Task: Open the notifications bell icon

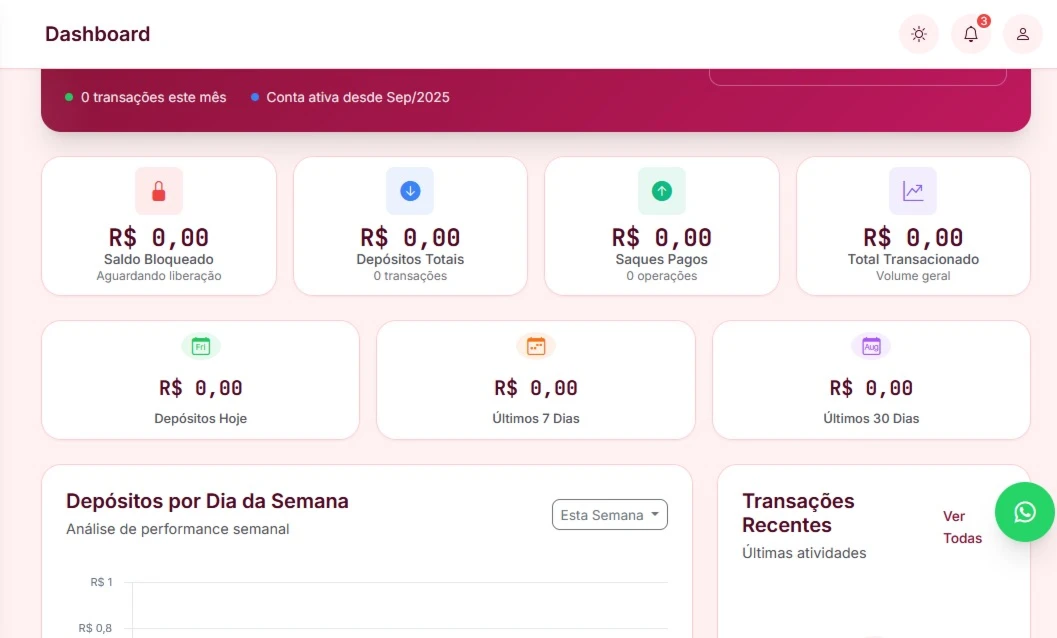Action: [x=971, y=34]
